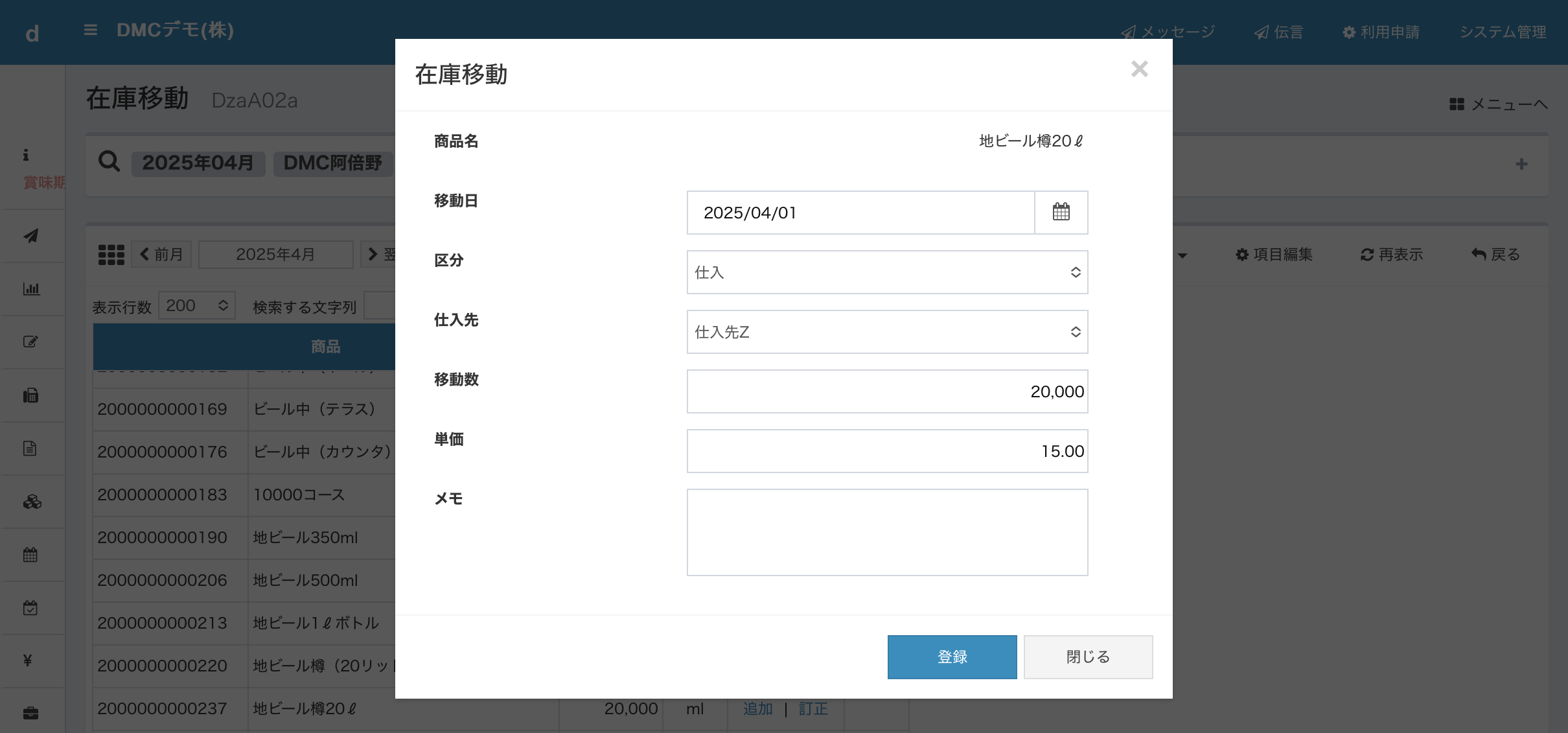
Task: Close the 在庫移動 dialog with X
Action: 1140,69
